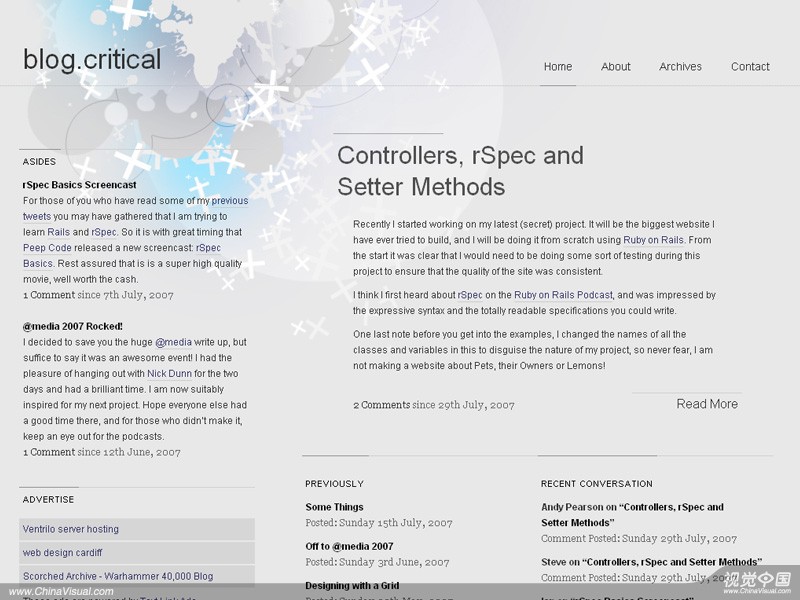Screen dimensions: 800x600
Task: Click the ASIDES section heading
Action: [x=39, y=162]
